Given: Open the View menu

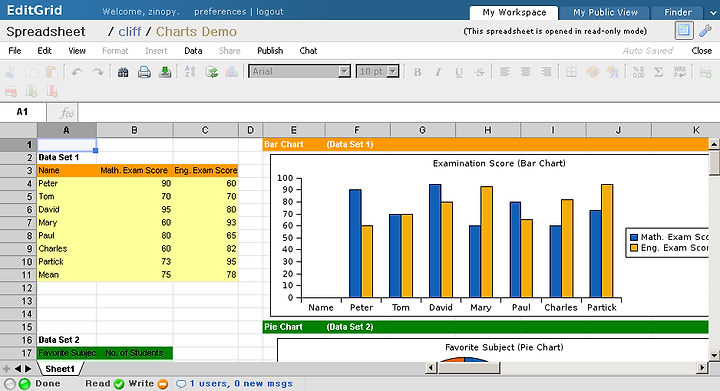Looking at the screenshot, I should pos(77,50).
